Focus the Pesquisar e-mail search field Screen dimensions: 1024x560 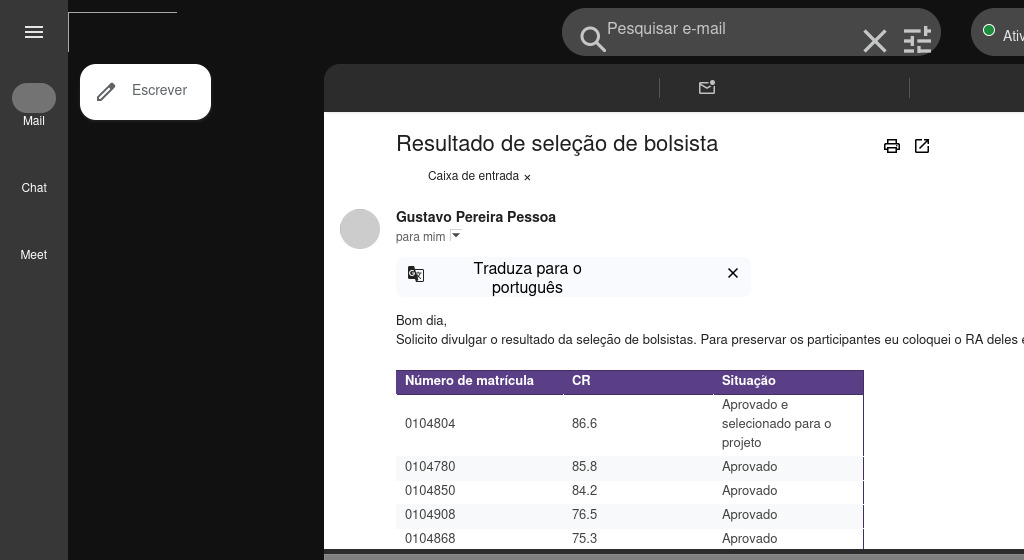pyautogui.click(x=720, y=29)
